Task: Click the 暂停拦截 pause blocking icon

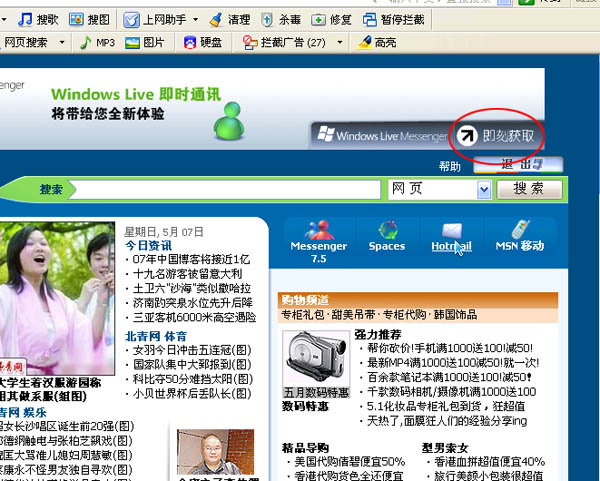Action: coord(369,20)
